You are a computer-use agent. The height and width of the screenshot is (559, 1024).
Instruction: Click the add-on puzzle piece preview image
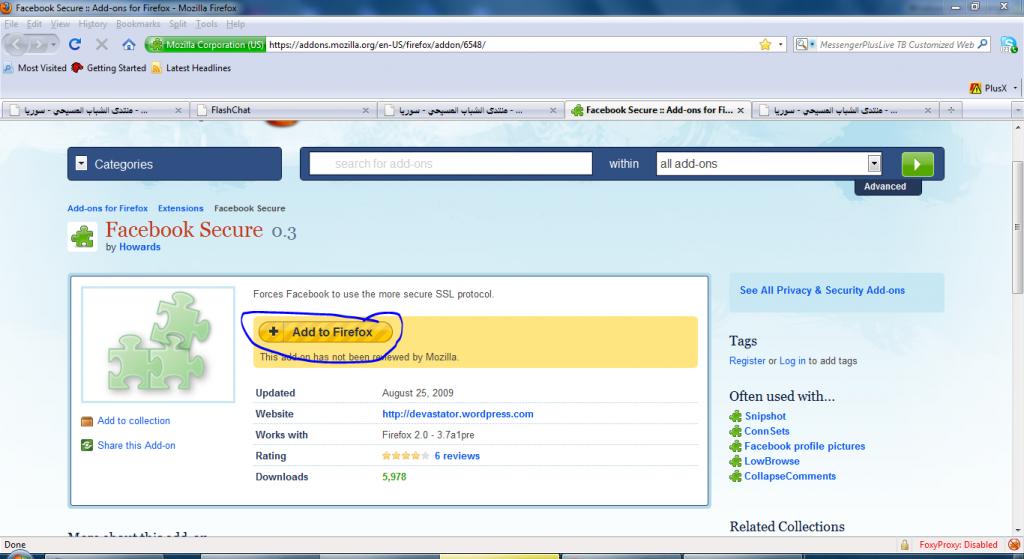tap(157, 341)
